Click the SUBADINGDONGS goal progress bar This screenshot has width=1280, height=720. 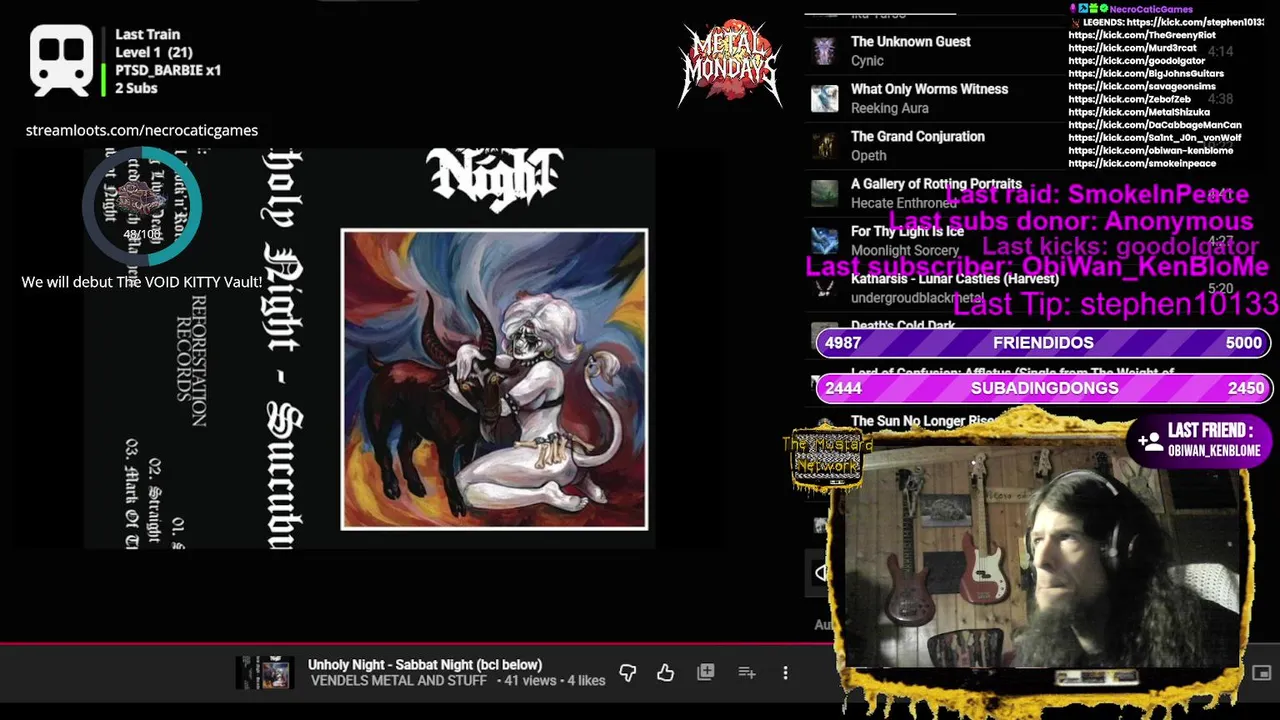[x=1044, y=388]
